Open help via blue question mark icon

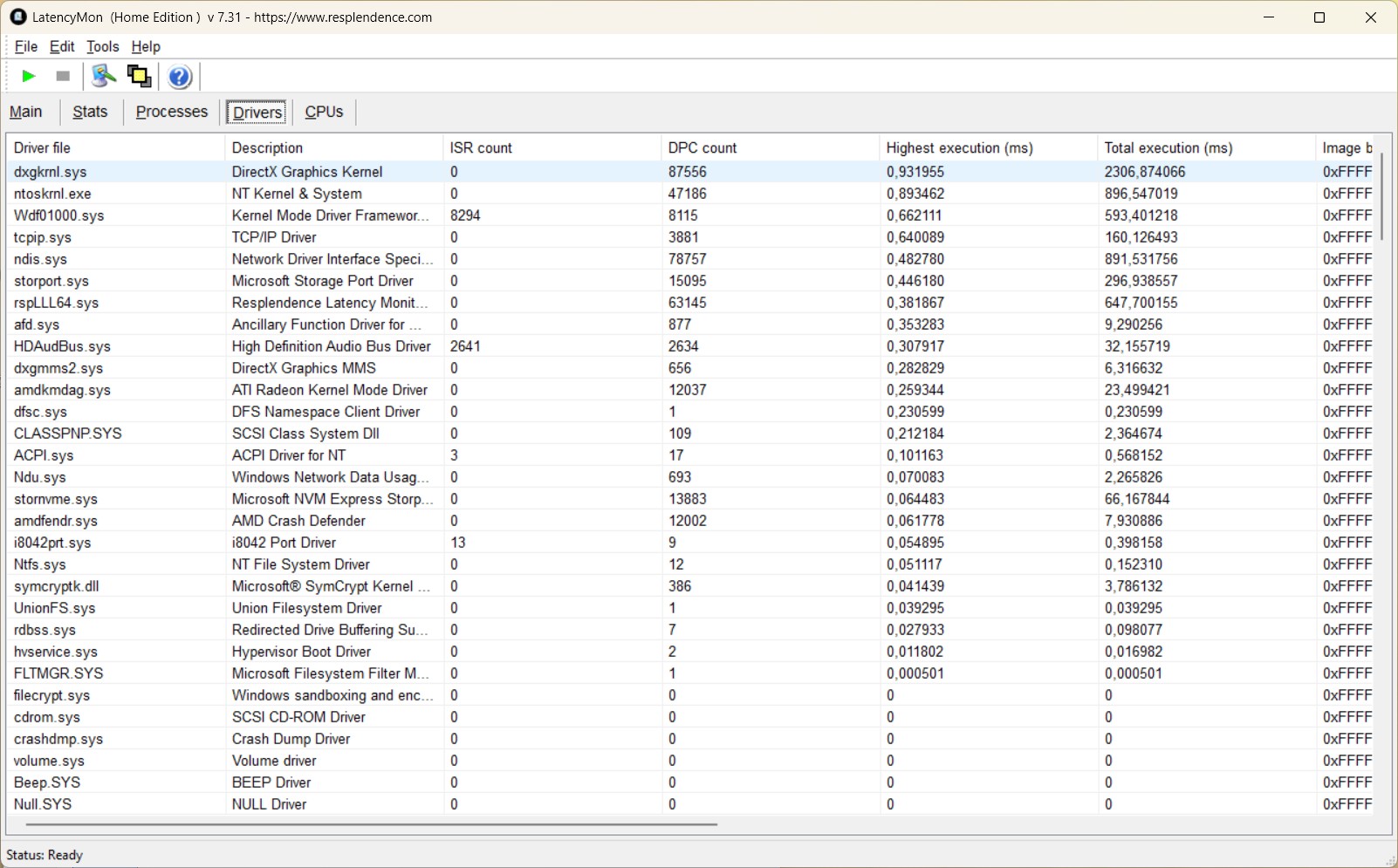click(x=180, y=77)
